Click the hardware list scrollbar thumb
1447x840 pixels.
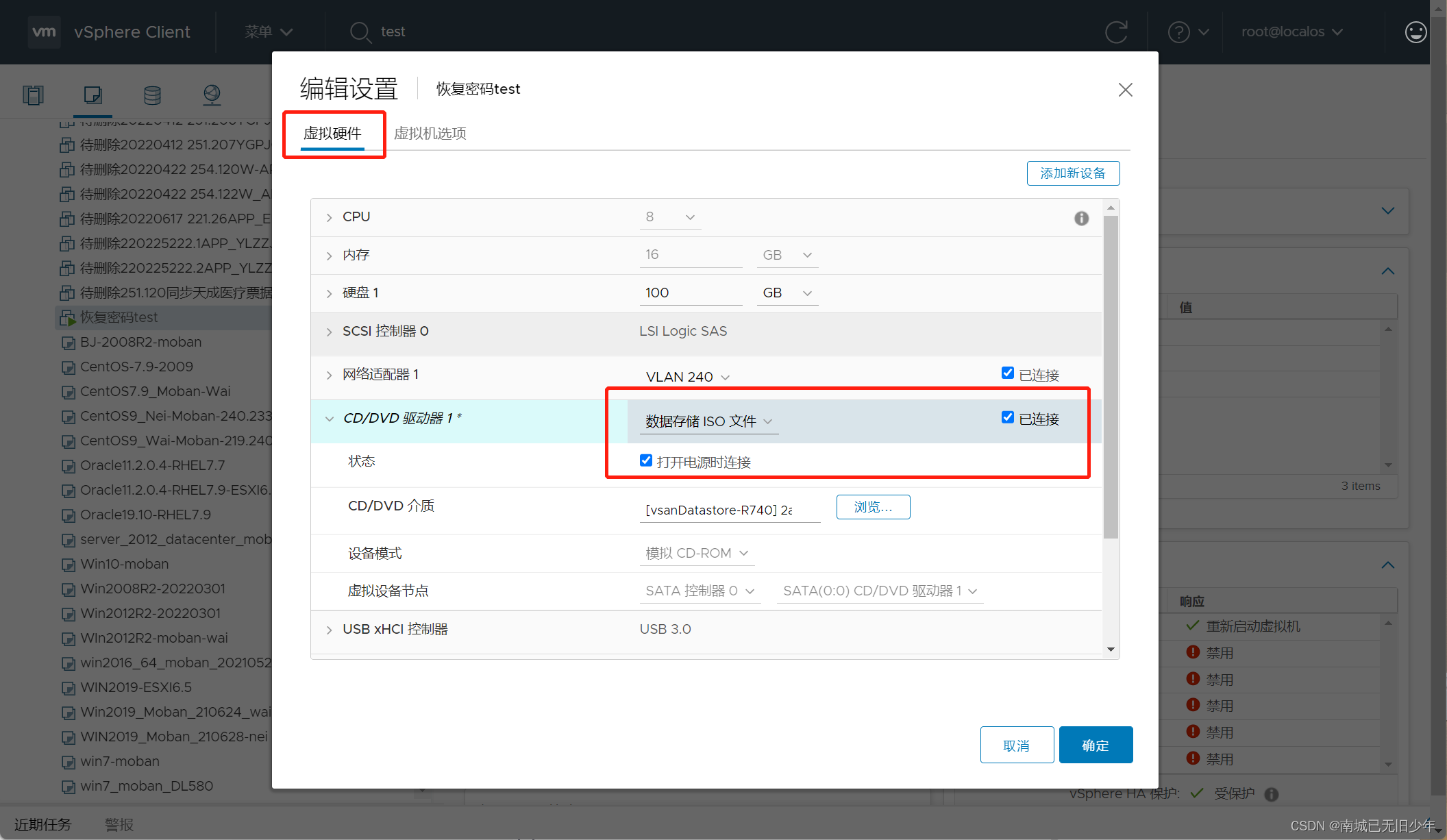coord(1111,377)
